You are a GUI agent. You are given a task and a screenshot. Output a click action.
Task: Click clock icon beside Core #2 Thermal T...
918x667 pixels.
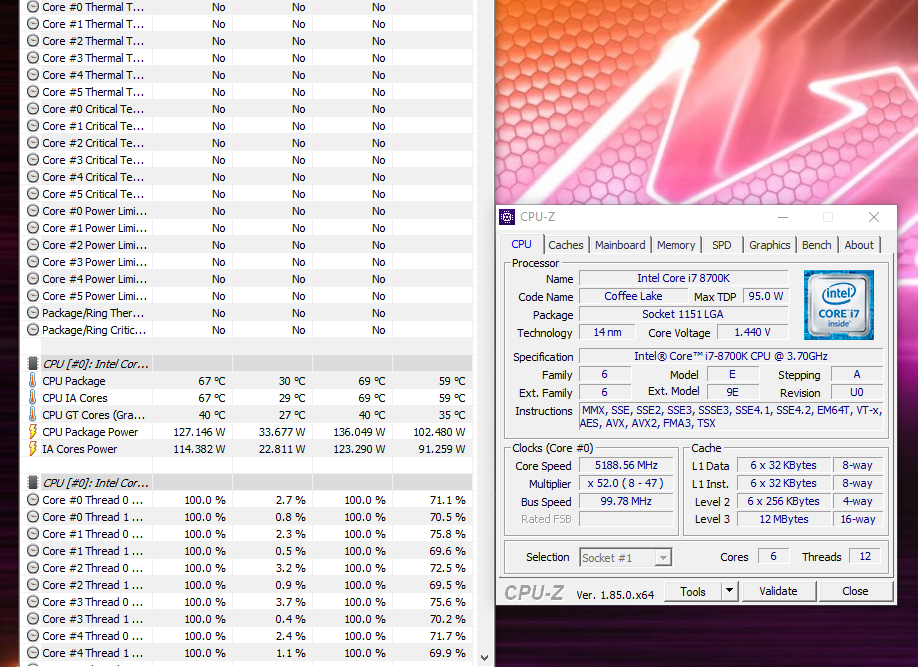pyautogui.click(x=33, y=41)
